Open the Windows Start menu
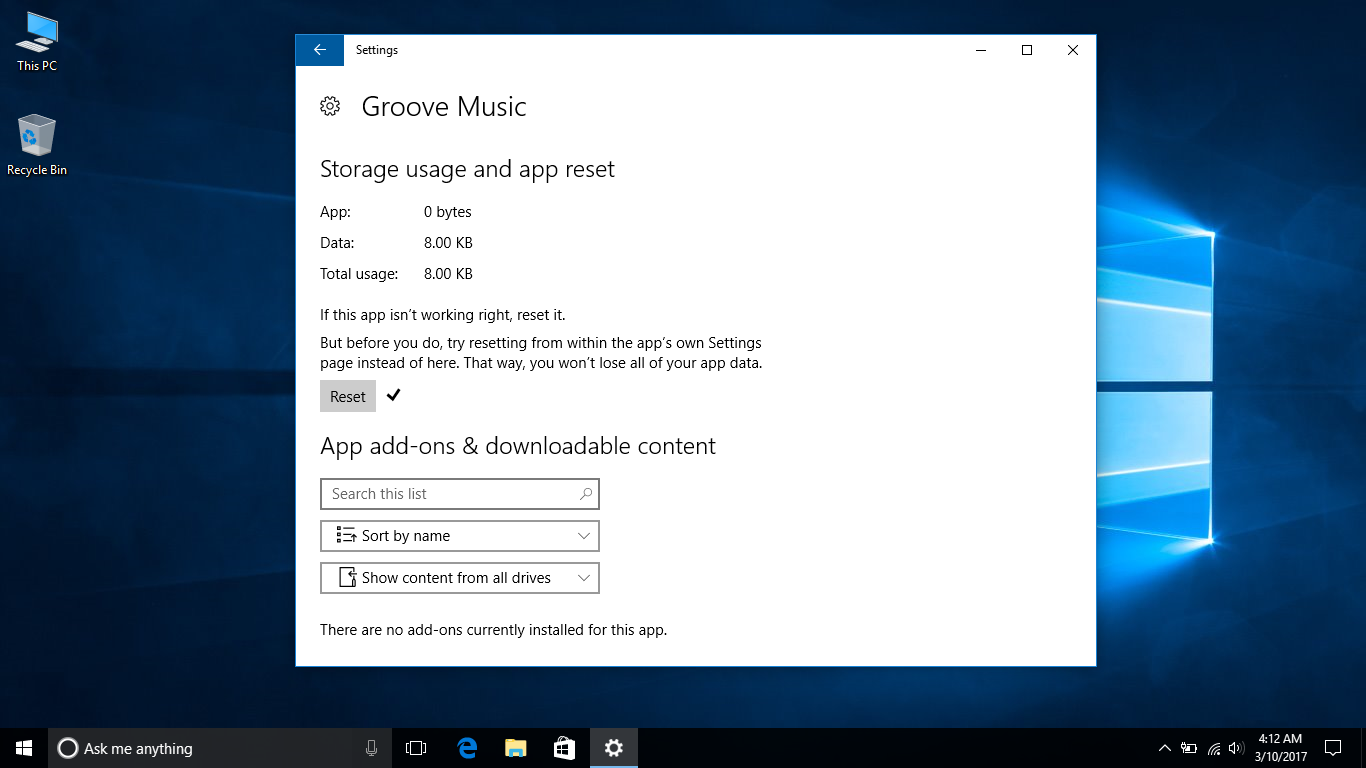Viewport: 1366px width, 768px height. tap(24, 748)
